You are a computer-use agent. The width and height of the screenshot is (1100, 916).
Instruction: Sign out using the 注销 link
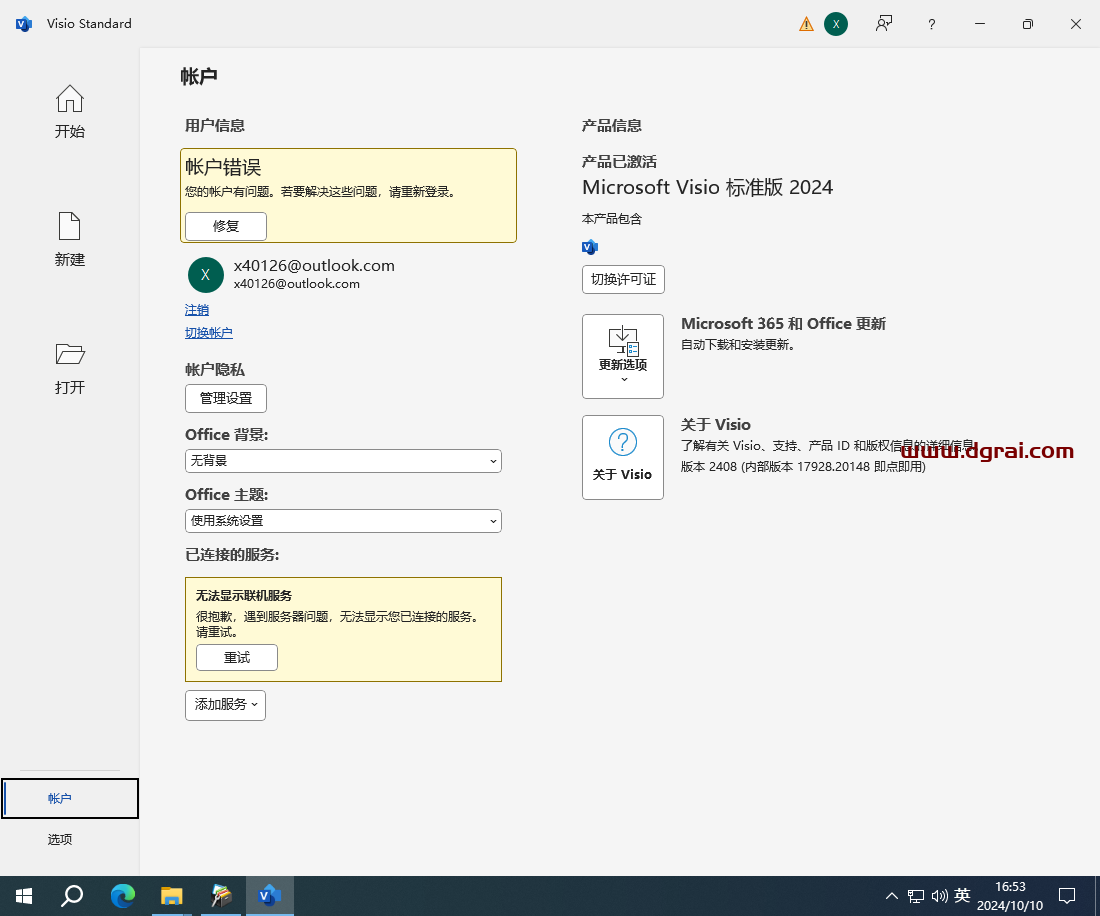(x=197, y=310)
